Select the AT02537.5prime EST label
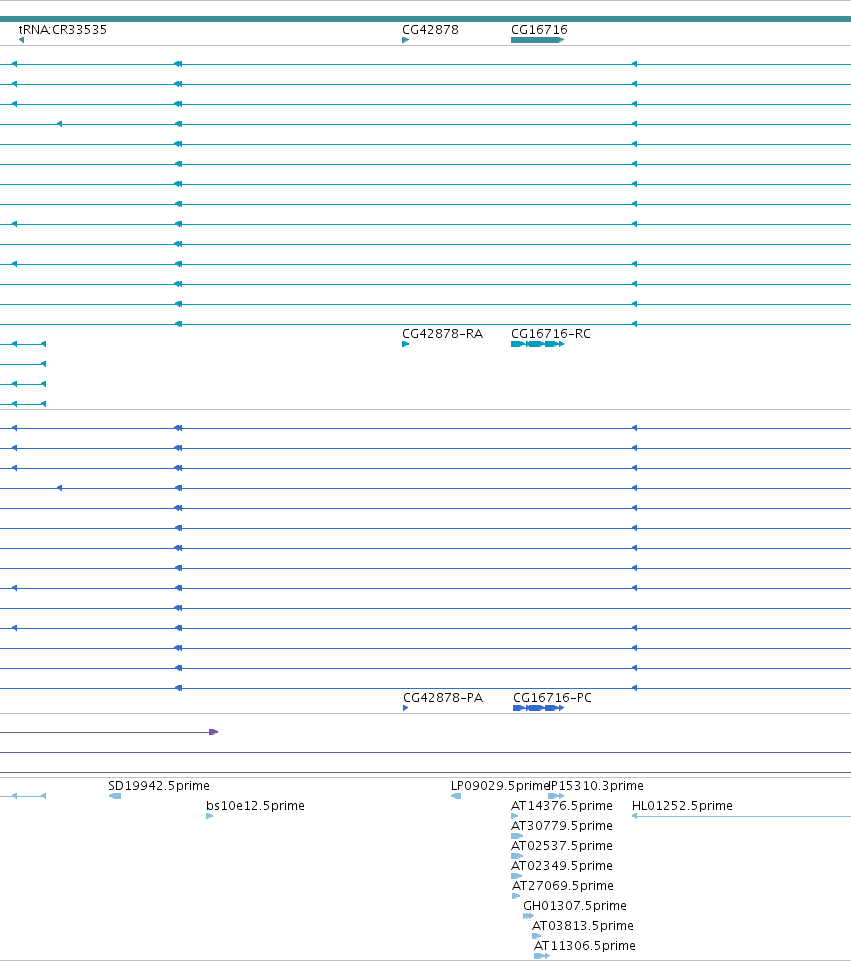The image size is (851, 961). pos(562,846)
